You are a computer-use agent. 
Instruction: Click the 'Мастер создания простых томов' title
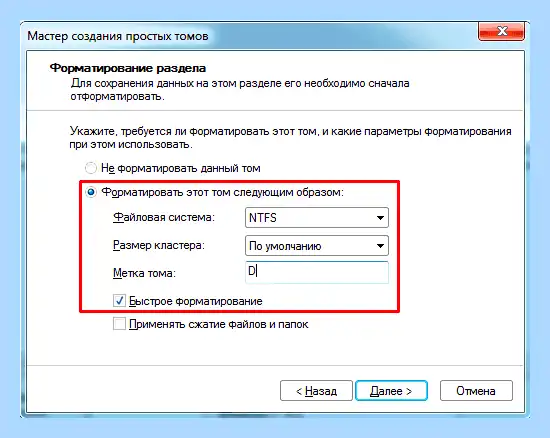[118, 36]
